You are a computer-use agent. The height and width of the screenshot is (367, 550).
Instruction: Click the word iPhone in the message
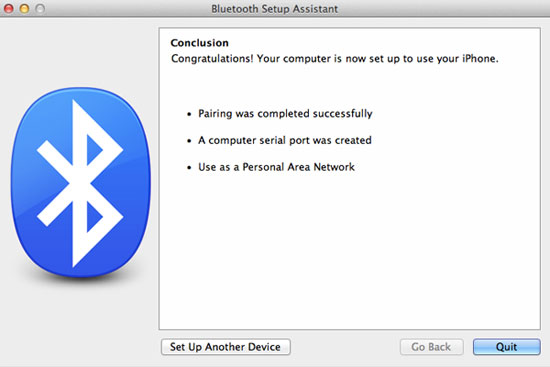pyautogui.click(x=480, y=59)
